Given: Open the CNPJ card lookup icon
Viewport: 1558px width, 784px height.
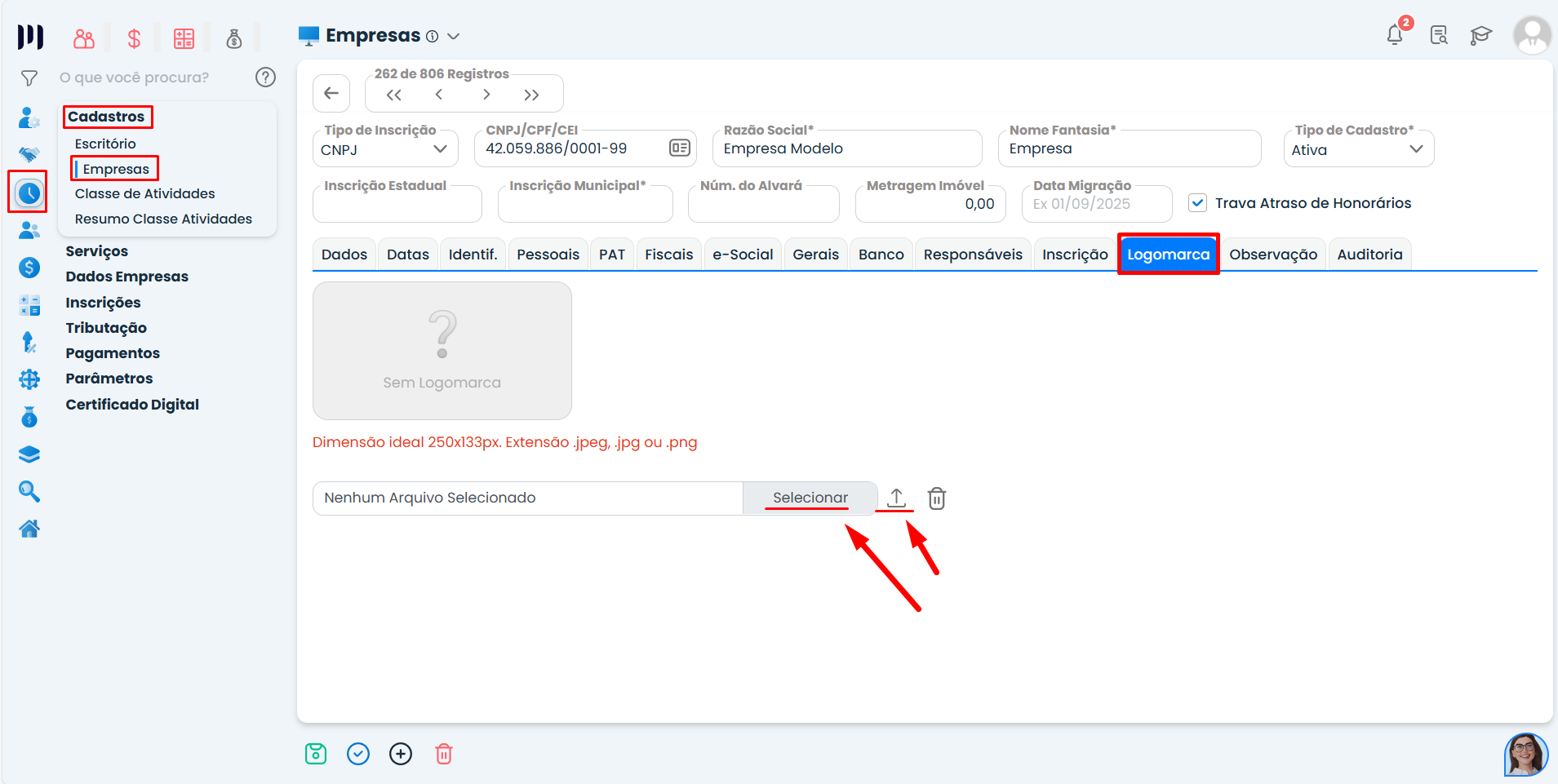Looking at the screenshot, I should click(680, 148).
